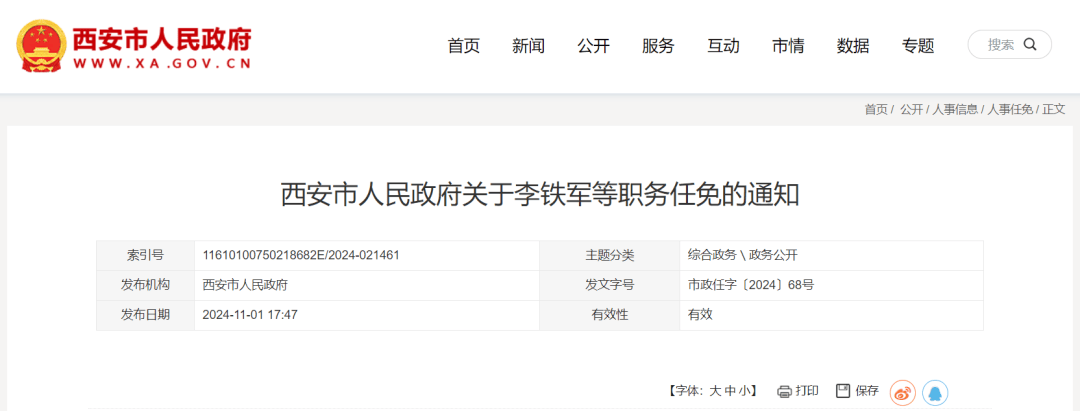
Task: Open the 专题 nav menu
Action: pos(918,46)
